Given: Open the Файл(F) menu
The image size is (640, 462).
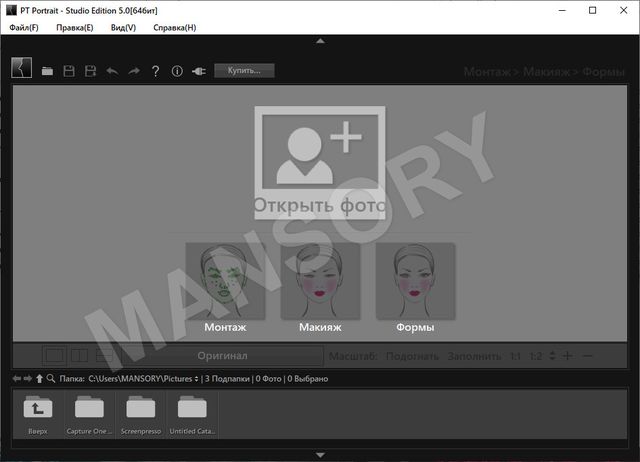Looking at the screenshot, I should 24,27.
